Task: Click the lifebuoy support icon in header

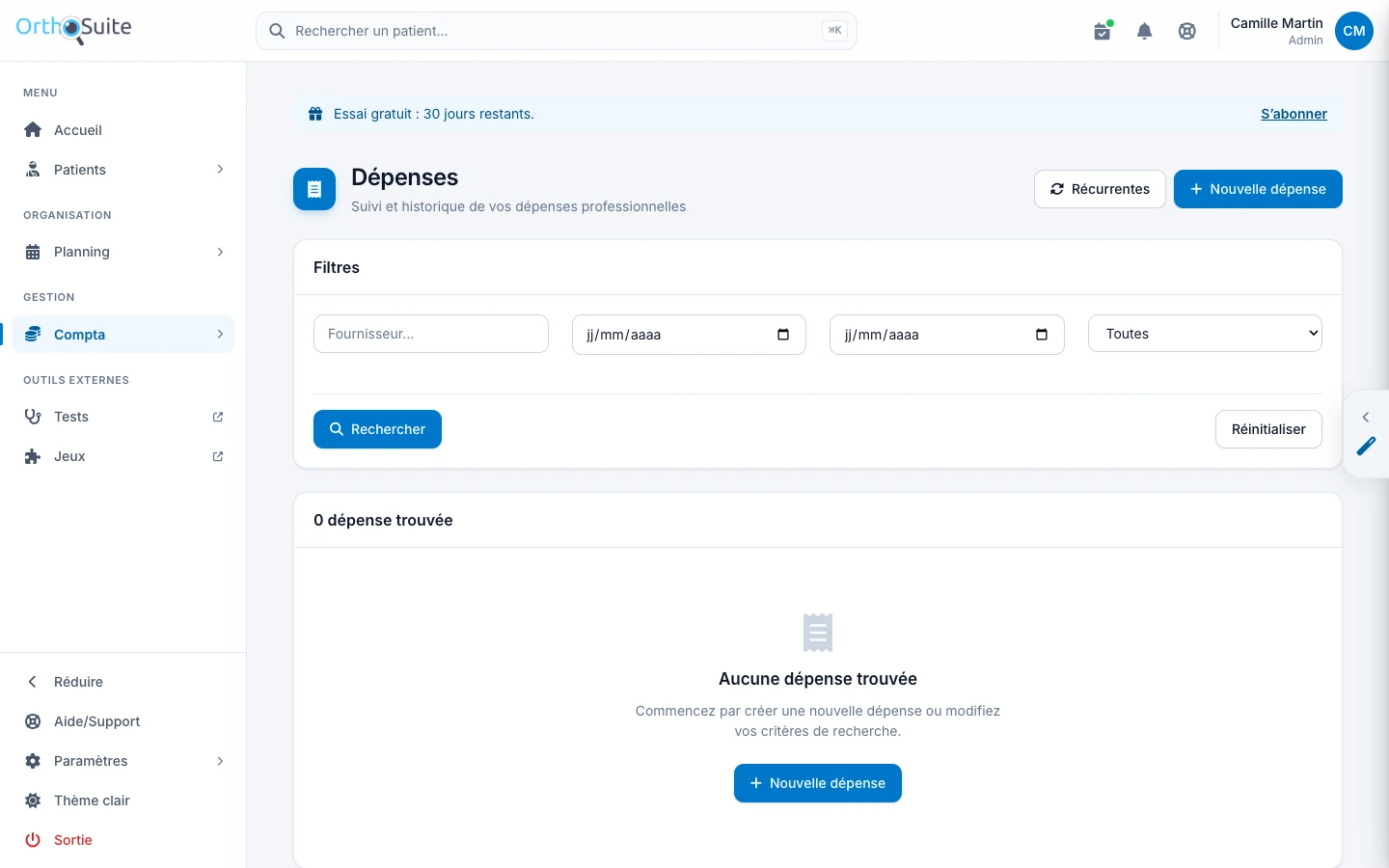Action: coord(1187,31)
